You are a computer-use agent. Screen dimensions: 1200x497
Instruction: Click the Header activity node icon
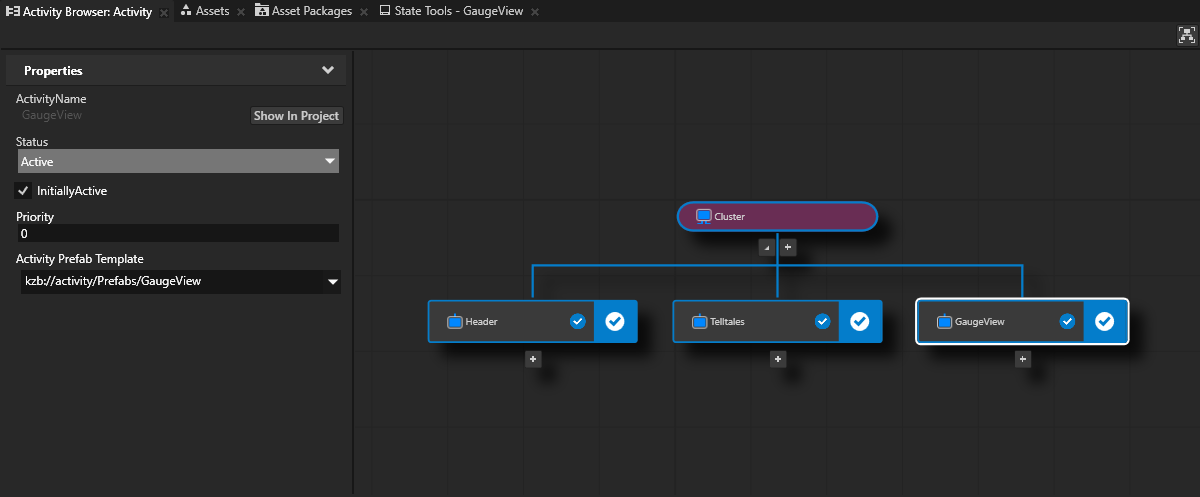click(x=455, y=322)
